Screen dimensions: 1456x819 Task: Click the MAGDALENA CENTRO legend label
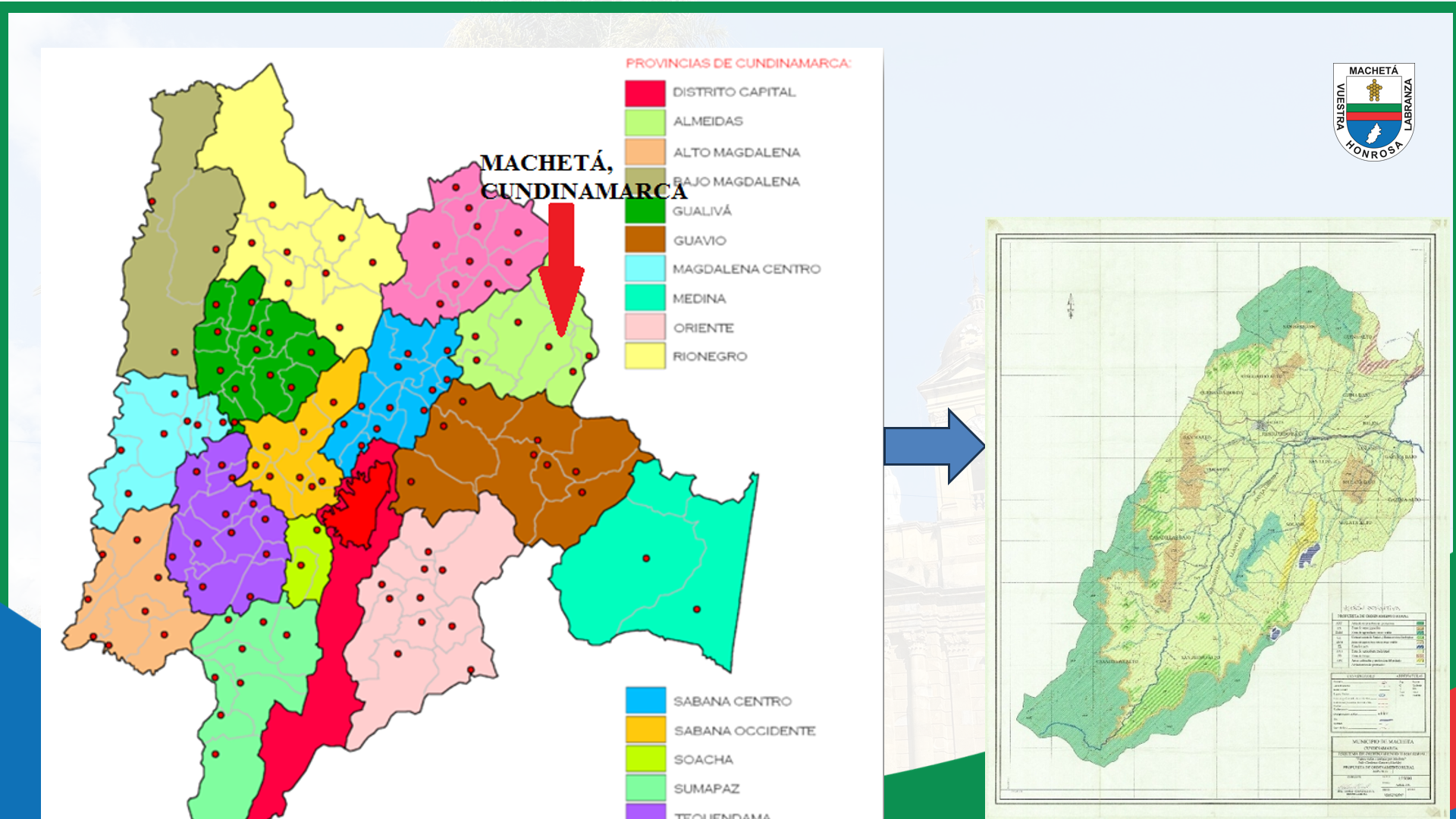tap(746, 269)
